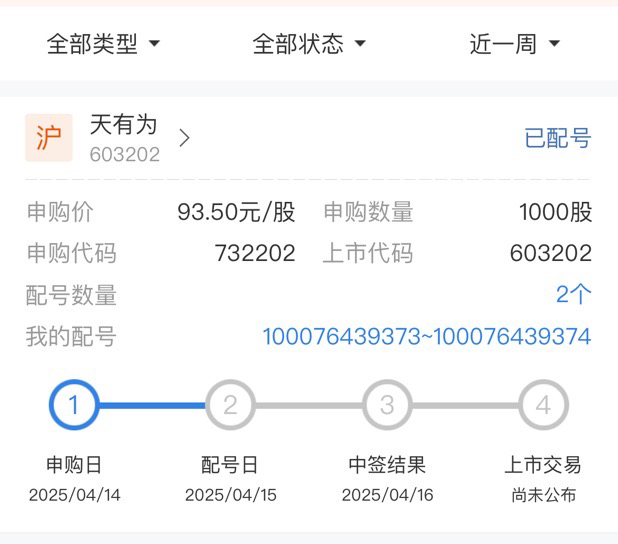The height and width of the screenshot is (544, 618).
Task: Click the 上市交易 step label
Action: coord(543,465)
